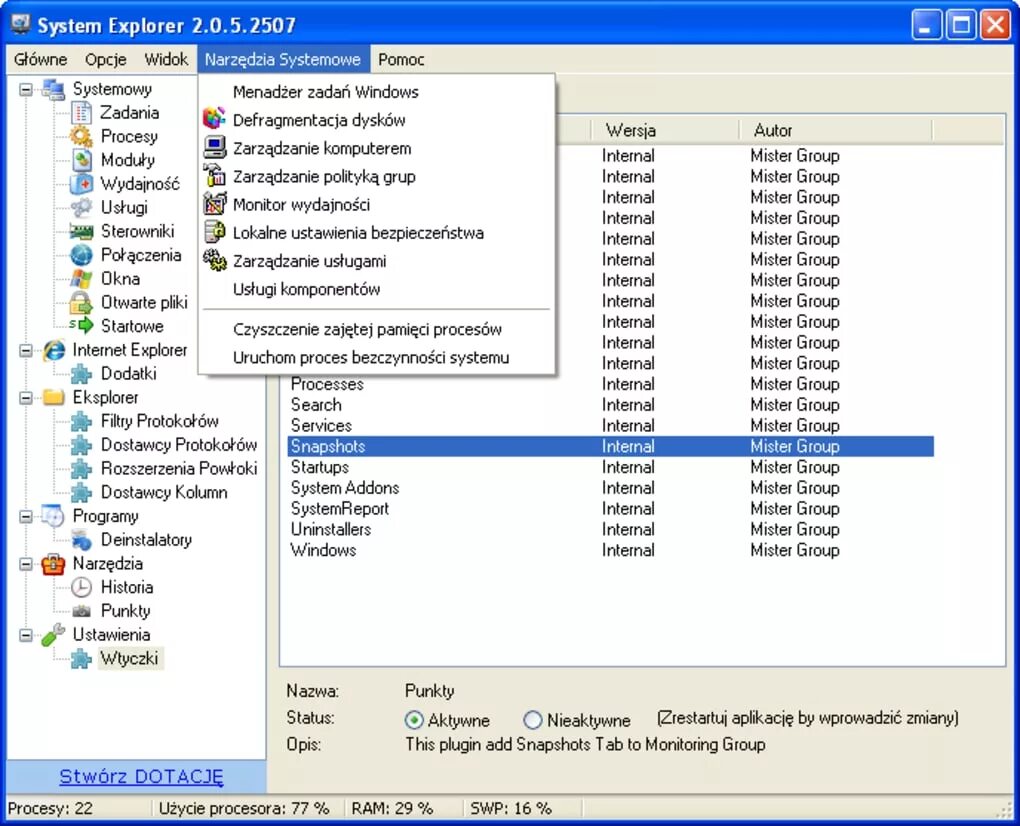1020x826 pixels.
Task: Select the Aktywne radio button
Action: point(414,720)
